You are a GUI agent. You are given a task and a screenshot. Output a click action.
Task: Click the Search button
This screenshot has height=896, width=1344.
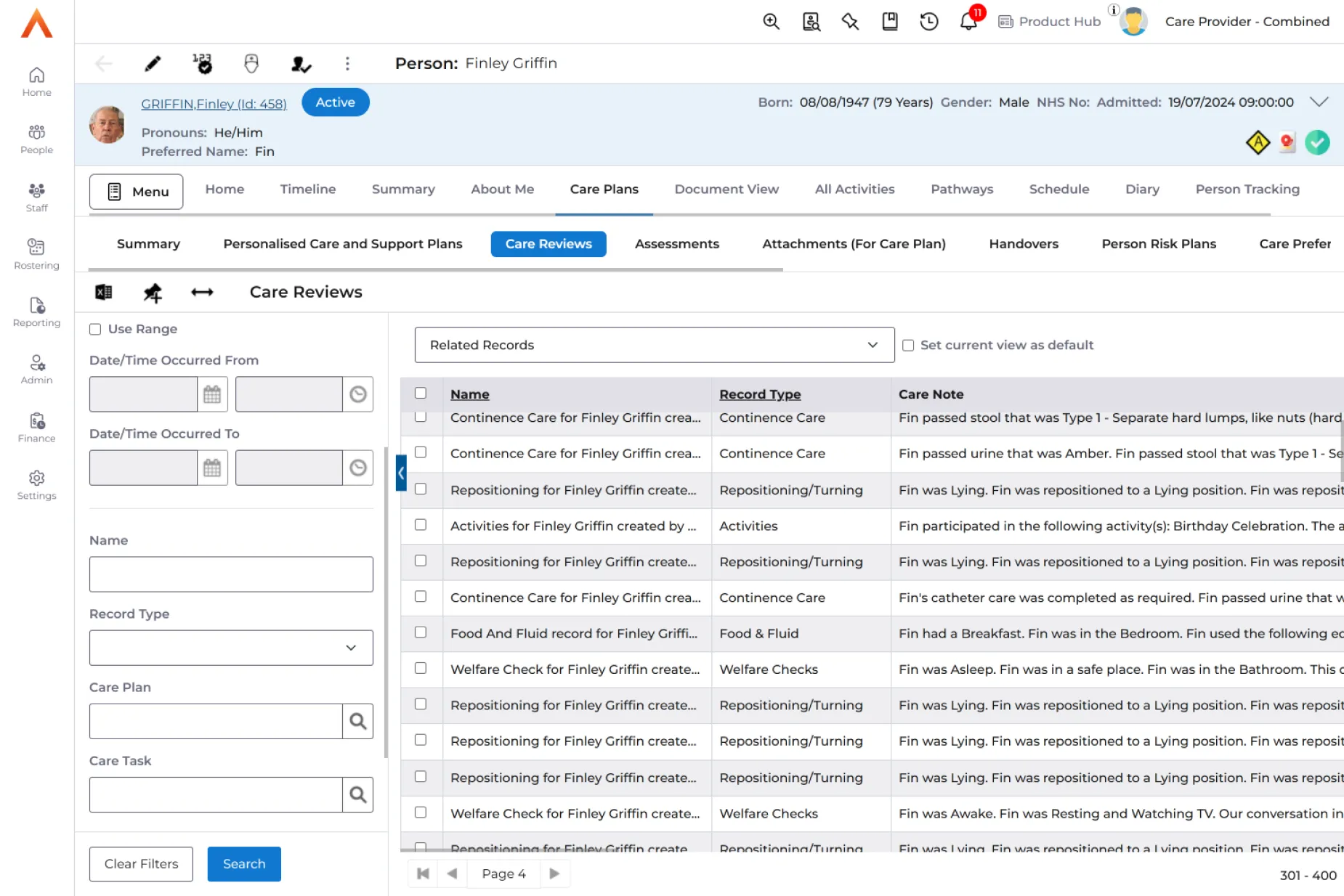coord(244,864)
